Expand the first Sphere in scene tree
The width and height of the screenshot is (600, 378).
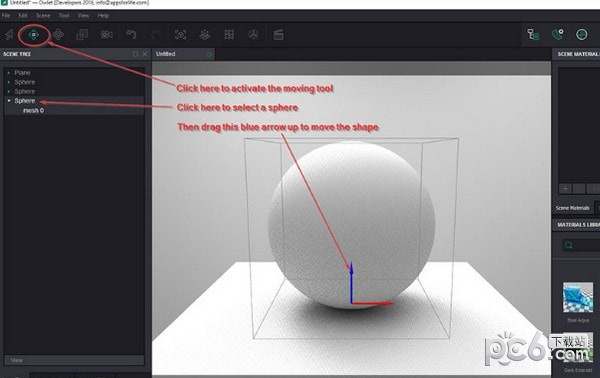tap(9, 82)
